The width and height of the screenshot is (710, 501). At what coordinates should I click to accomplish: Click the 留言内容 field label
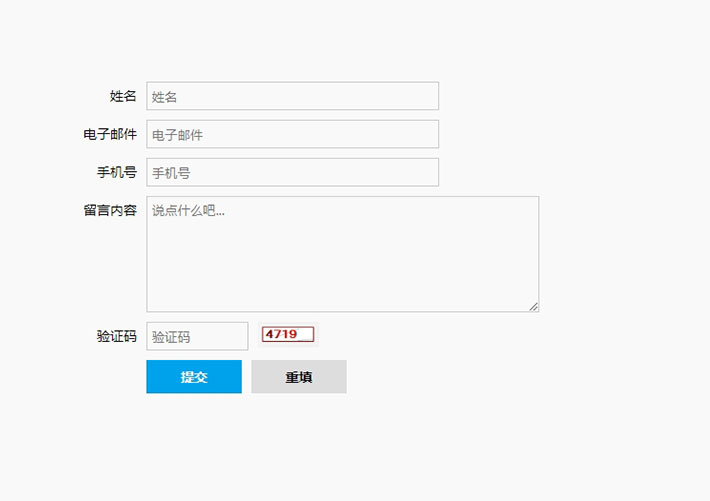point(110,210)
